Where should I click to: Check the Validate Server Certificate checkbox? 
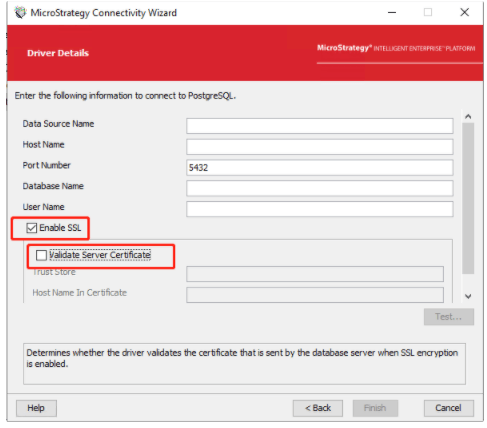(41, 255)
